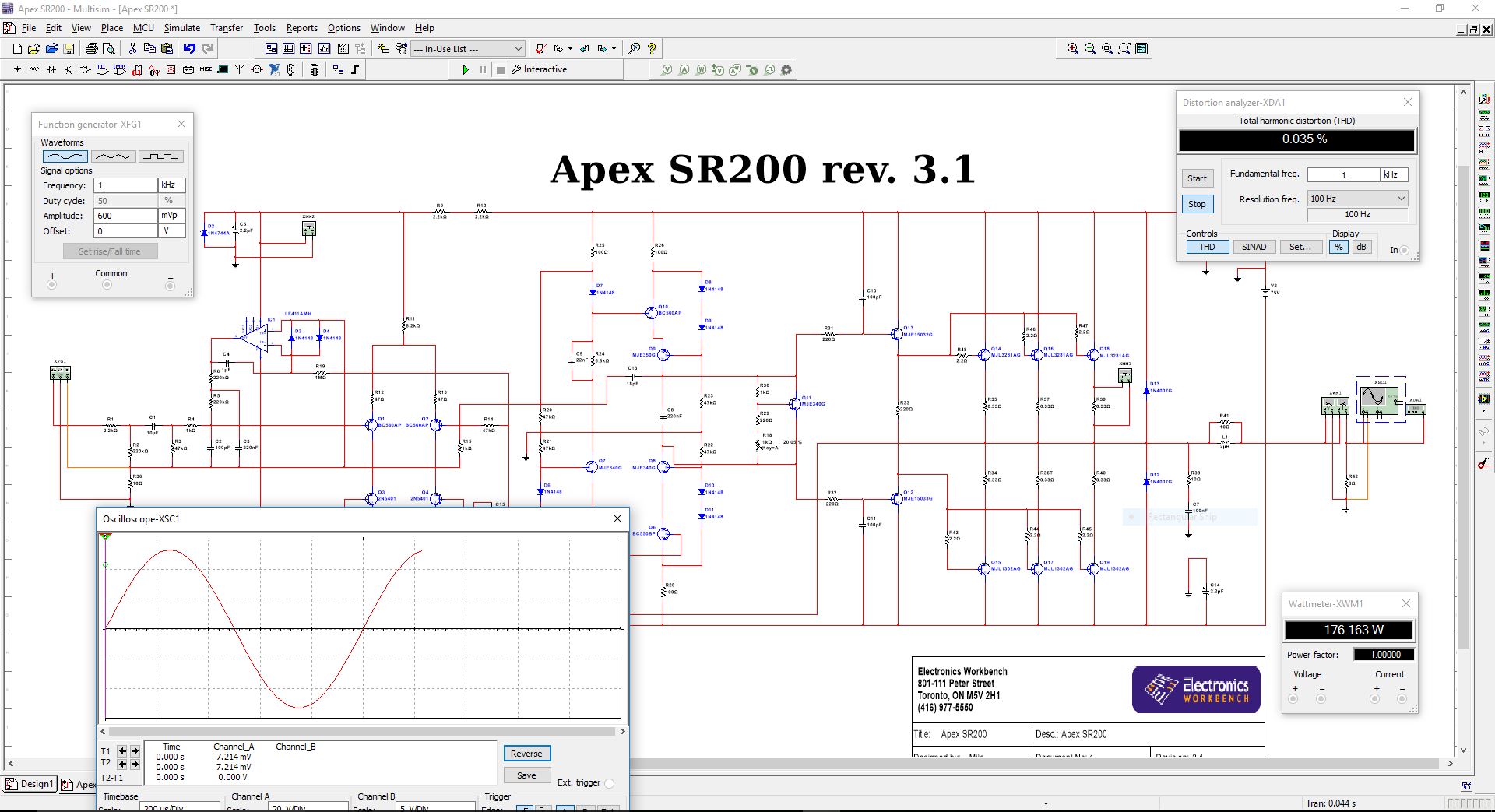Click the New design icon

click(17, 48)
